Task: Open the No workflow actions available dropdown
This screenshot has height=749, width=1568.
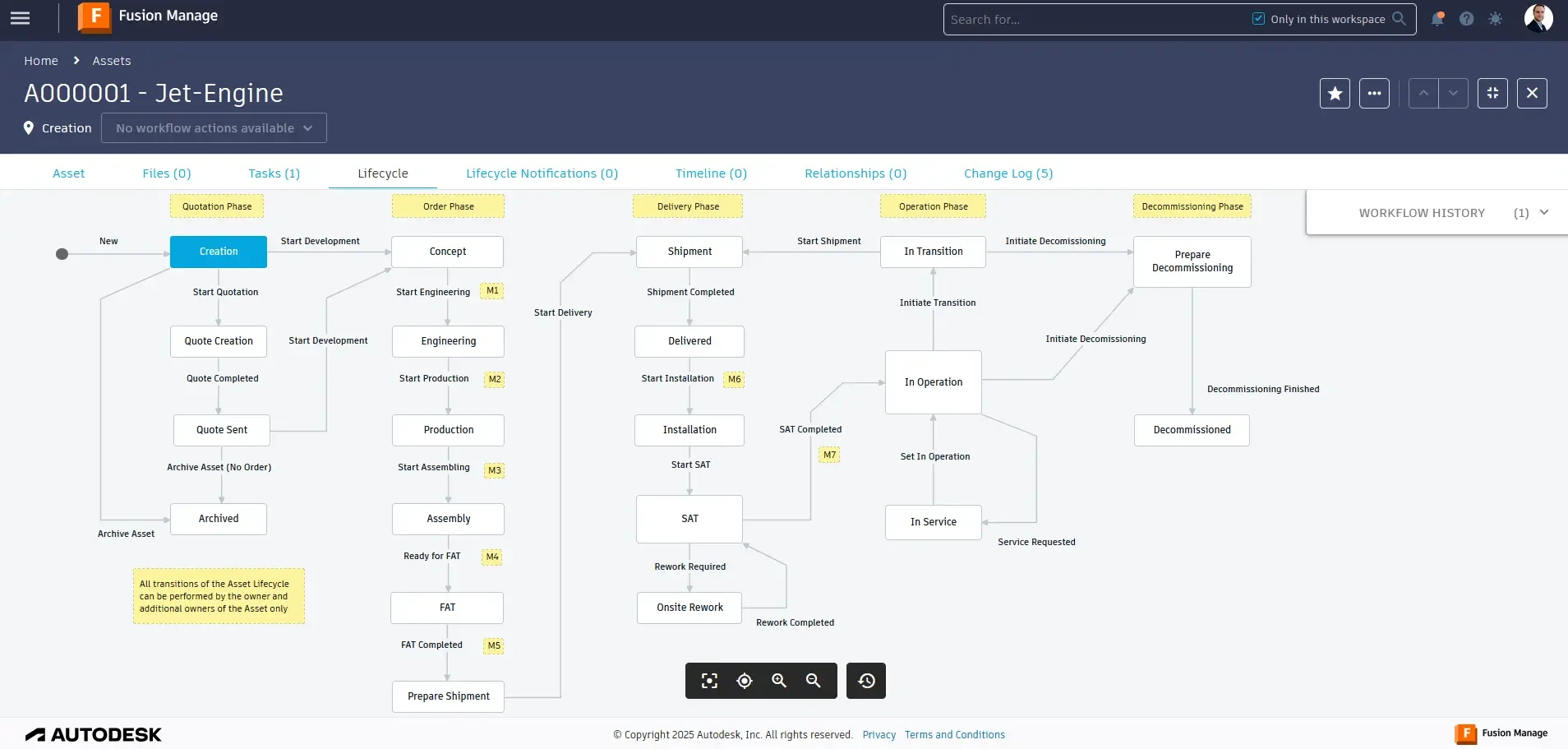Action: (213, 127)
